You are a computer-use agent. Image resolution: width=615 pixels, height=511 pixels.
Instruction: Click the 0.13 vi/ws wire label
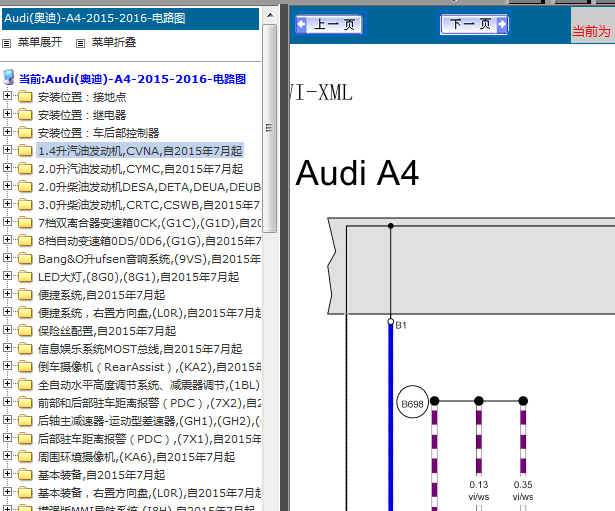479,491
